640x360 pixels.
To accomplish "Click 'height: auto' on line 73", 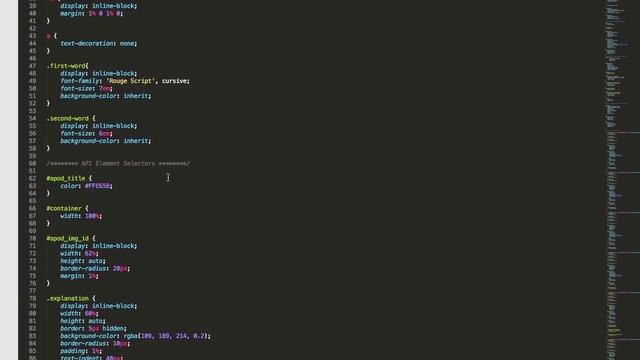I will click(82, 261).
